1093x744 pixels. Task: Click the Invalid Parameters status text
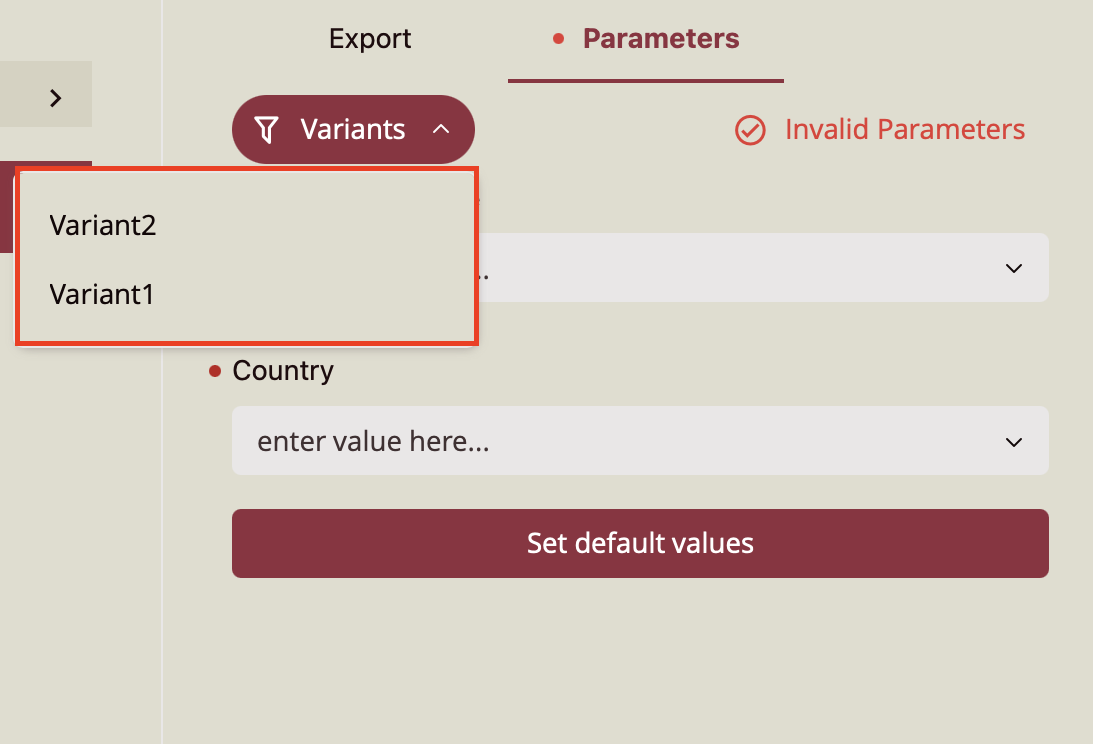point(904,130)
